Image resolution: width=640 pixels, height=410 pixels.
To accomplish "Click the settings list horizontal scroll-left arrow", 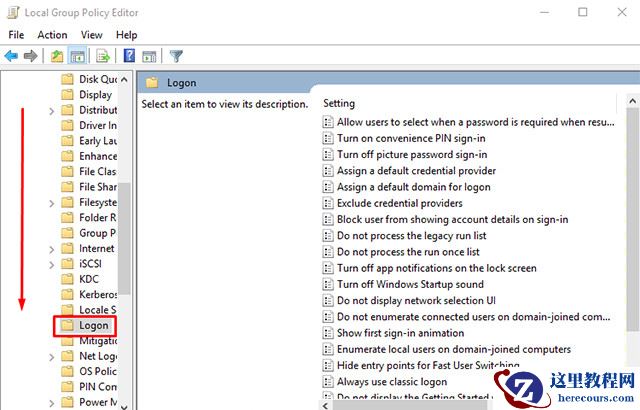I will (x=325, y=406).
